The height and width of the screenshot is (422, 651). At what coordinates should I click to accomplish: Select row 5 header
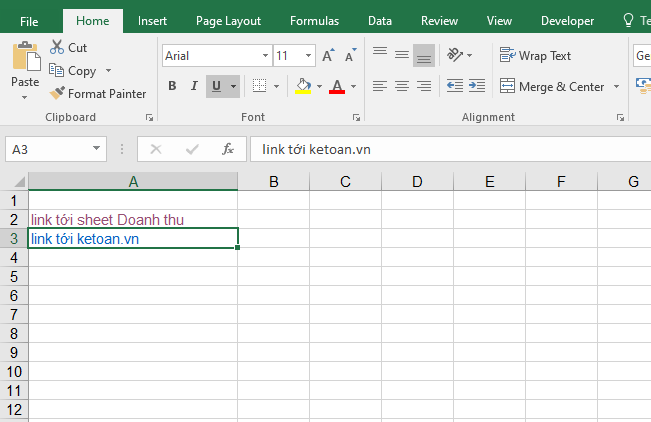coord(14,276)
